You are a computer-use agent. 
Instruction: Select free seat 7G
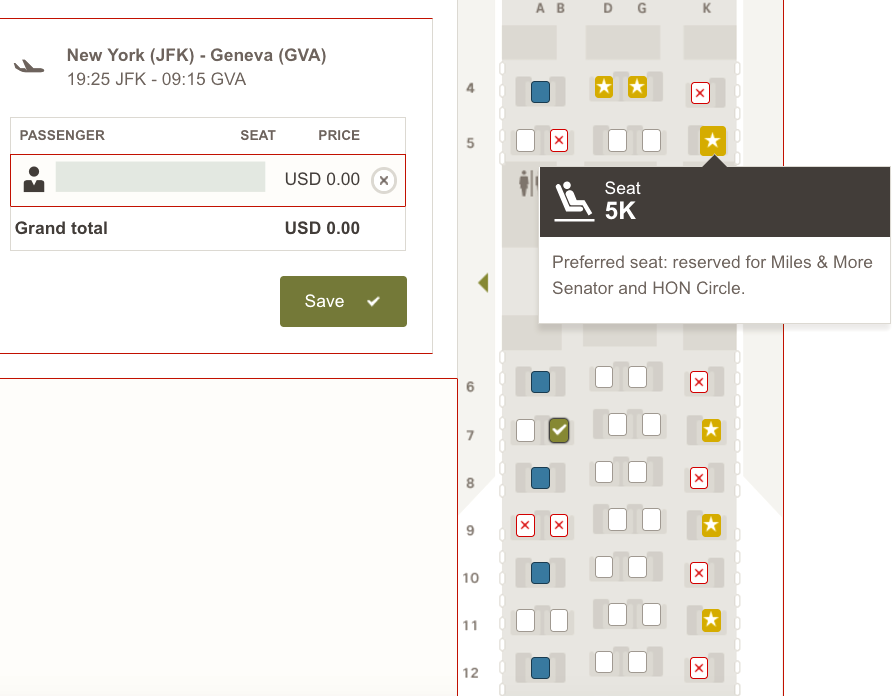point(651,424)
